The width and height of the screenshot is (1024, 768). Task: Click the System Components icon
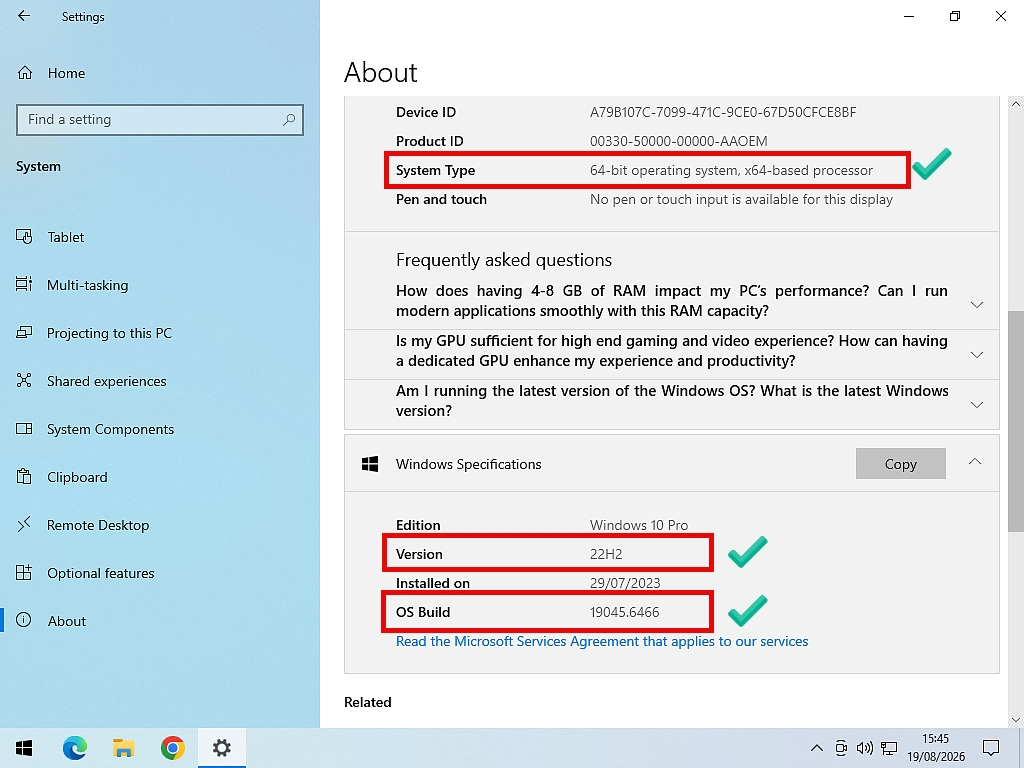[24, 428]
